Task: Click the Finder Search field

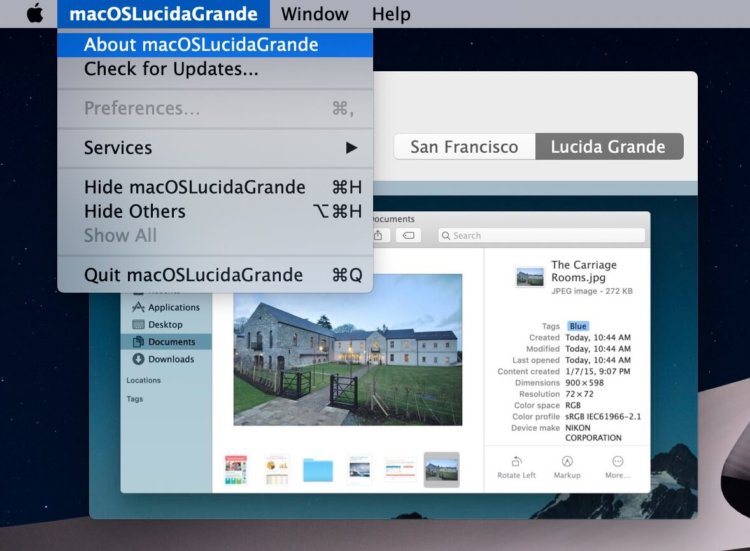Action: 541,235
